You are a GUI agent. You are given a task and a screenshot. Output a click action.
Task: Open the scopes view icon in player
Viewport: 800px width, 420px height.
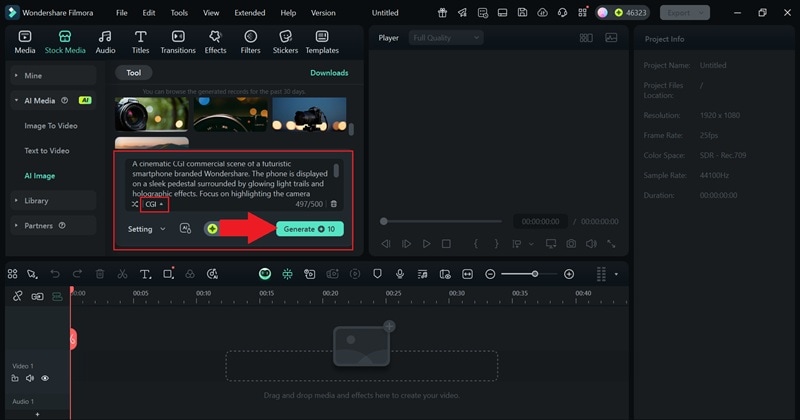[x=611, y=38]
